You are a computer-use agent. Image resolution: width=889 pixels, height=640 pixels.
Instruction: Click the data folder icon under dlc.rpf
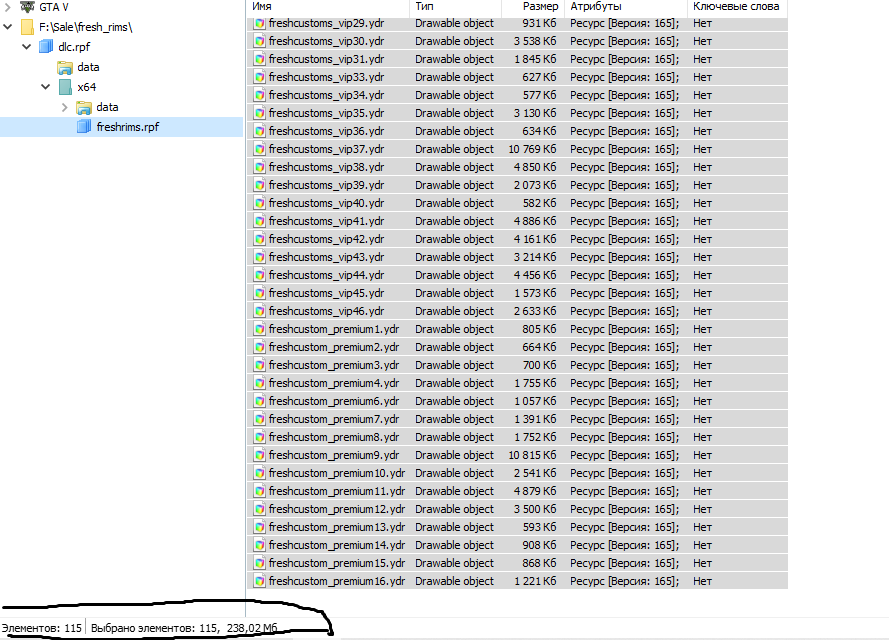[x=65, y=67]
